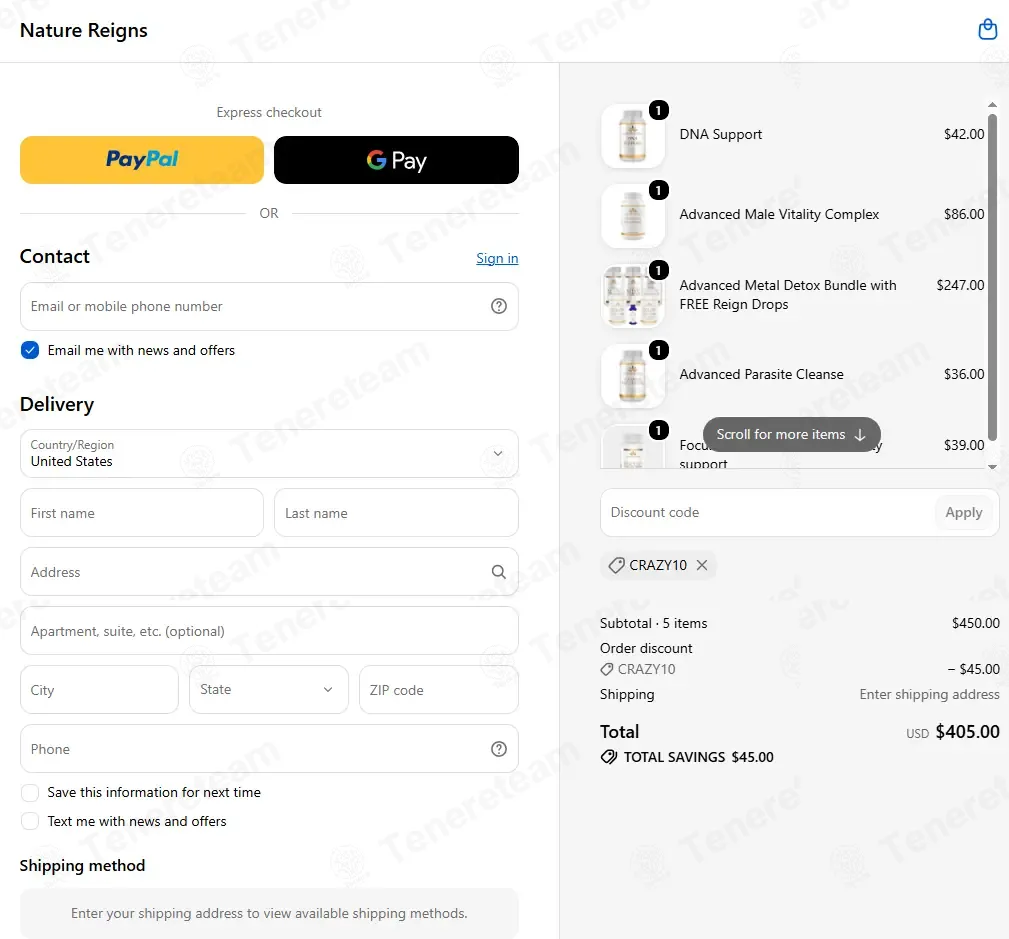
Task: Click the Advanced Parasite Cleanse product name
Action: (x=761, y=375)
